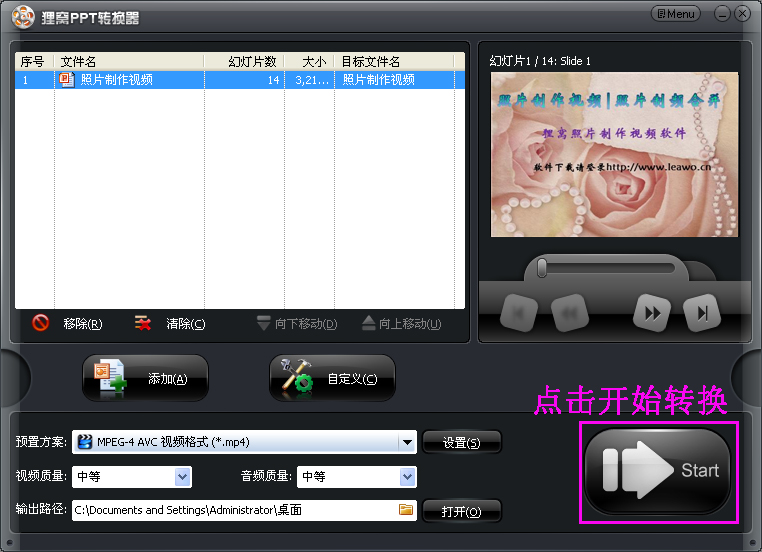762x552 pixels.
Task: Open the Menu button in title bar
Action: click(675, 14)
